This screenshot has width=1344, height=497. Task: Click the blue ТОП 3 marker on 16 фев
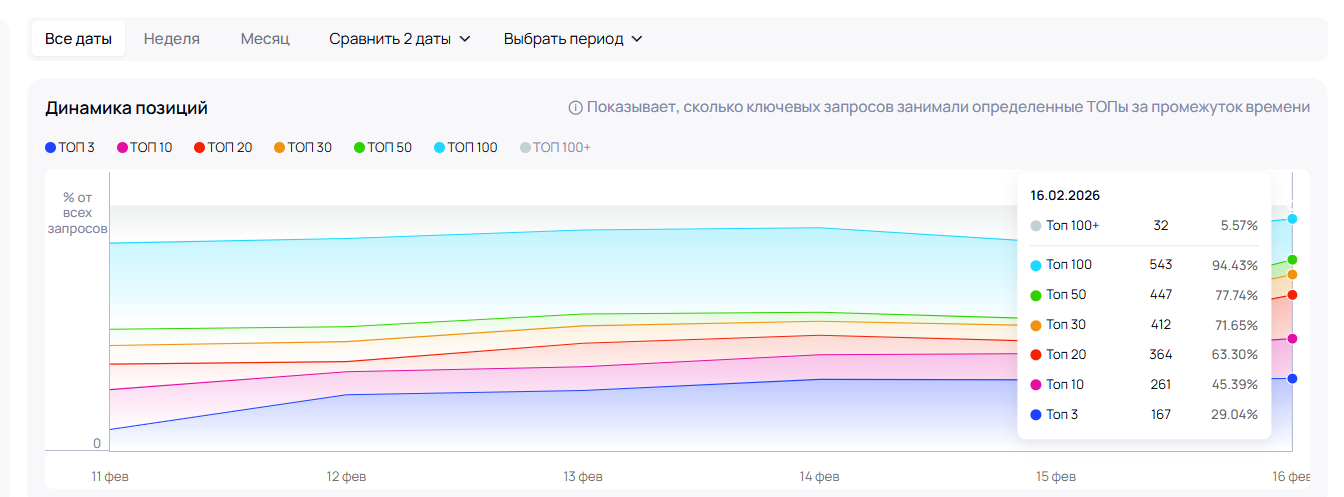pyautogui.click(x=1292, y=378)
